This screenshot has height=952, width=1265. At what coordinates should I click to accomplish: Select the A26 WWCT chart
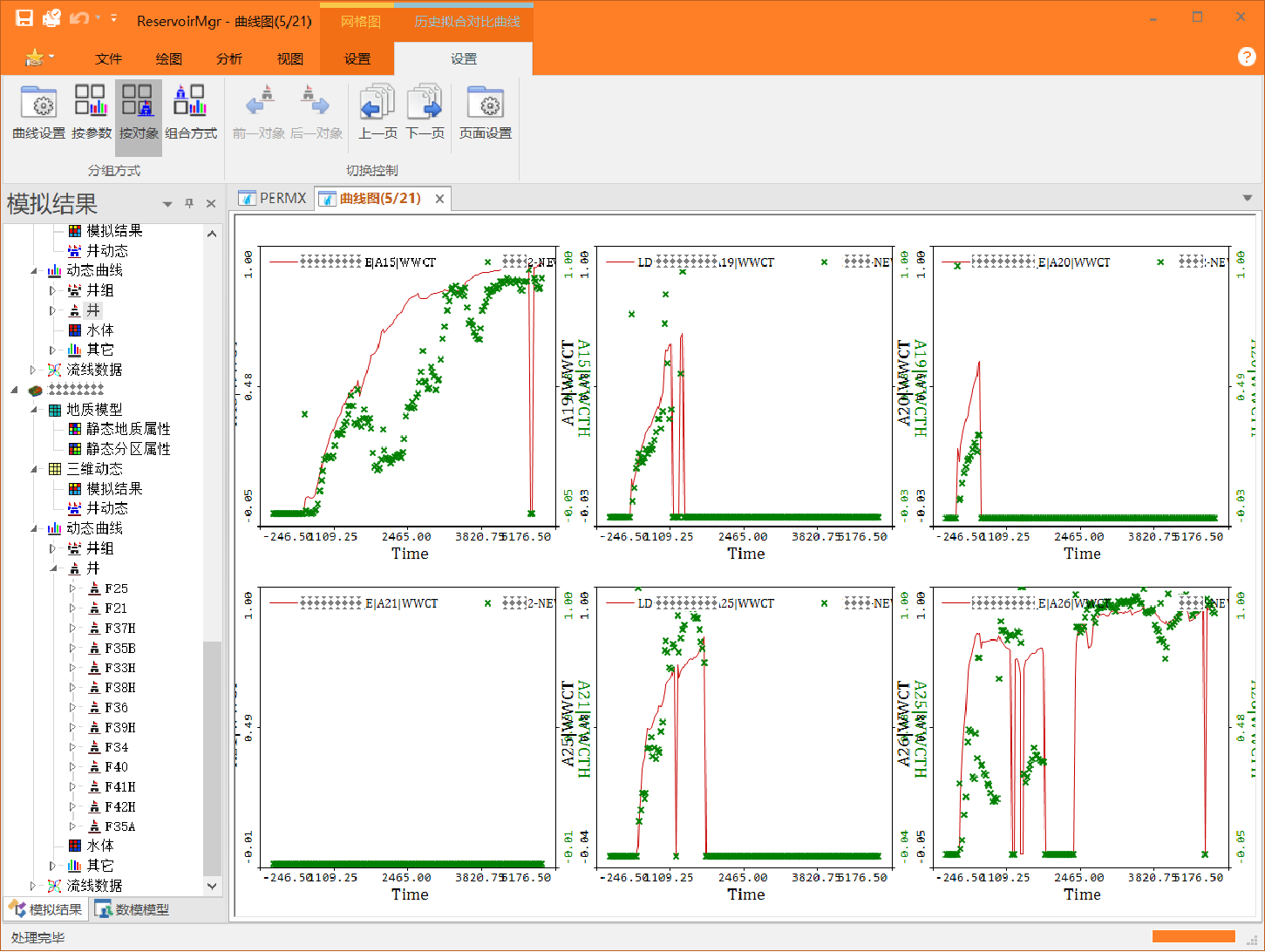[1081, 727]
